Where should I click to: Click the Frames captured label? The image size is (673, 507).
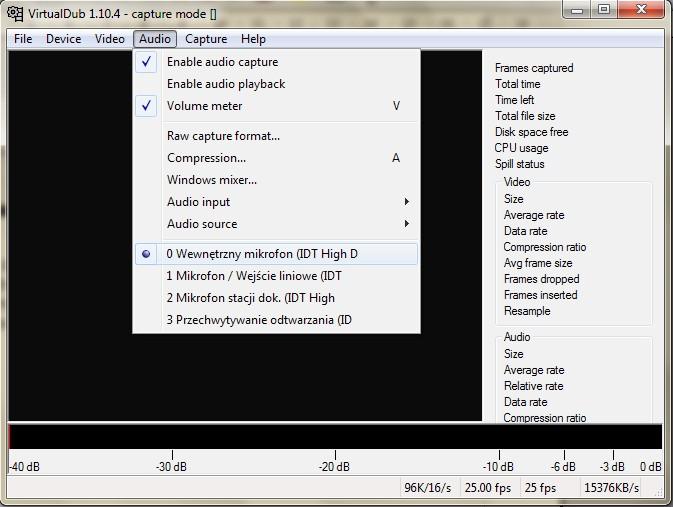(534, 68)
